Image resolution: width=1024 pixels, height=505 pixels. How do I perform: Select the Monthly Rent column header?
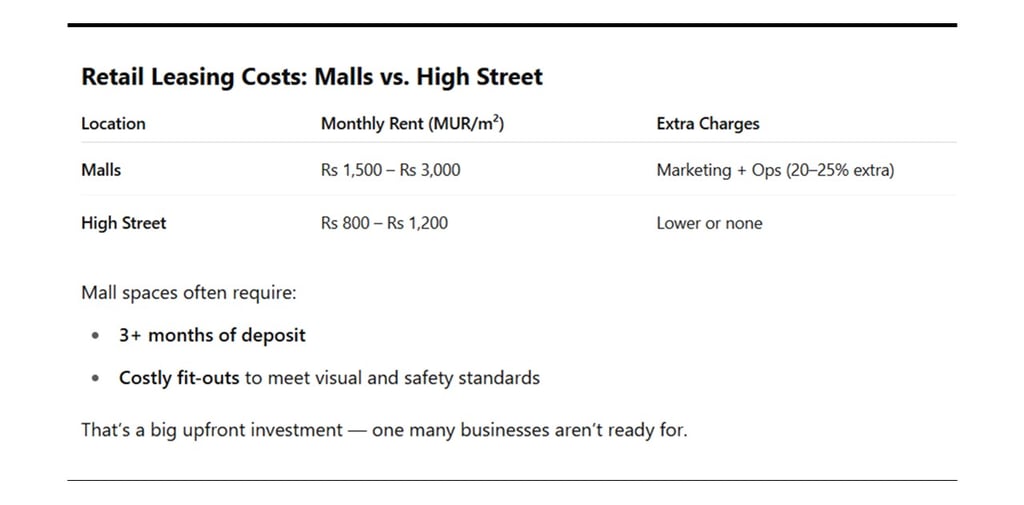point(412,123)
